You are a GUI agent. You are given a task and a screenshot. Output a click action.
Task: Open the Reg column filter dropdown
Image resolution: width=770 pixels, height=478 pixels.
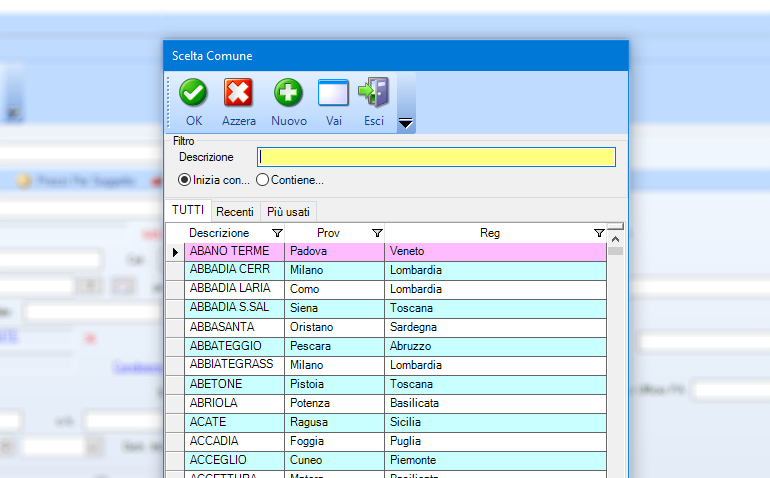[x=598, y=233]
